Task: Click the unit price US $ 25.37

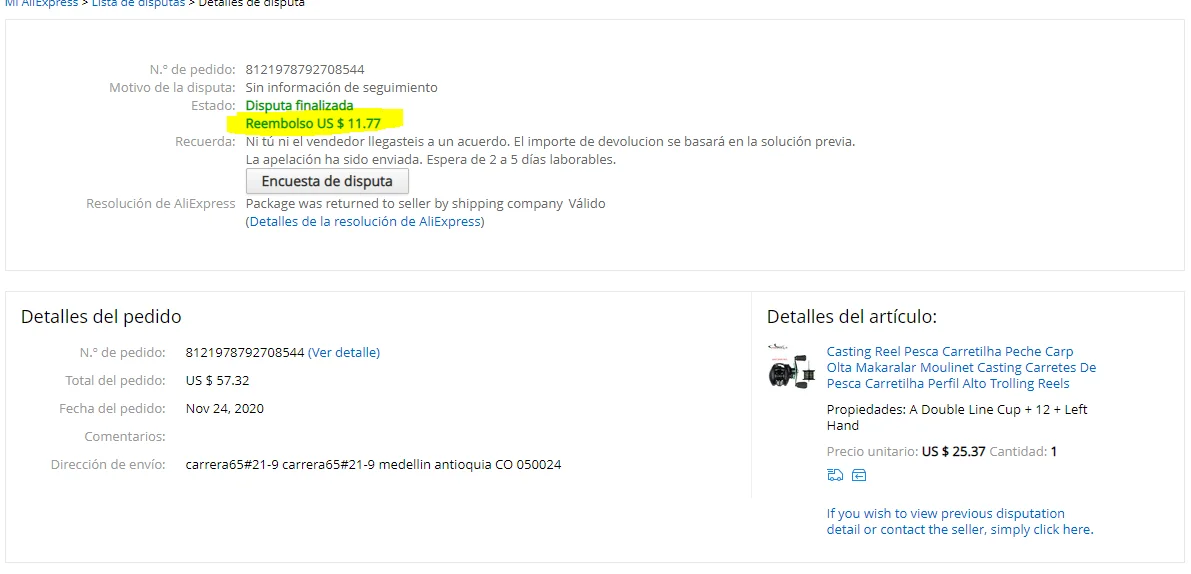Action: [953, 451]
